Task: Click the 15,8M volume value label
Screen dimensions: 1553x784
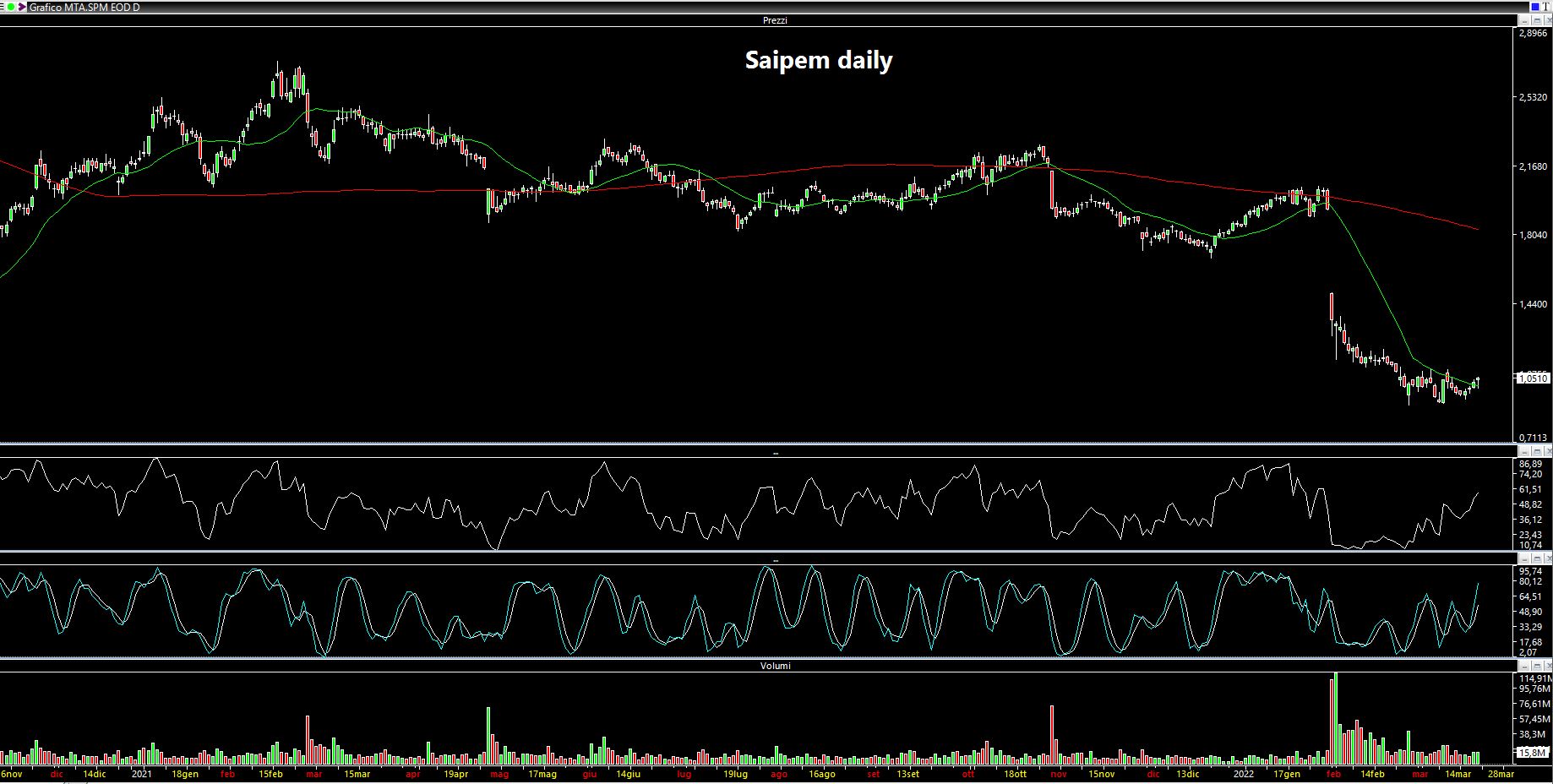Action: pos(1533,753)
